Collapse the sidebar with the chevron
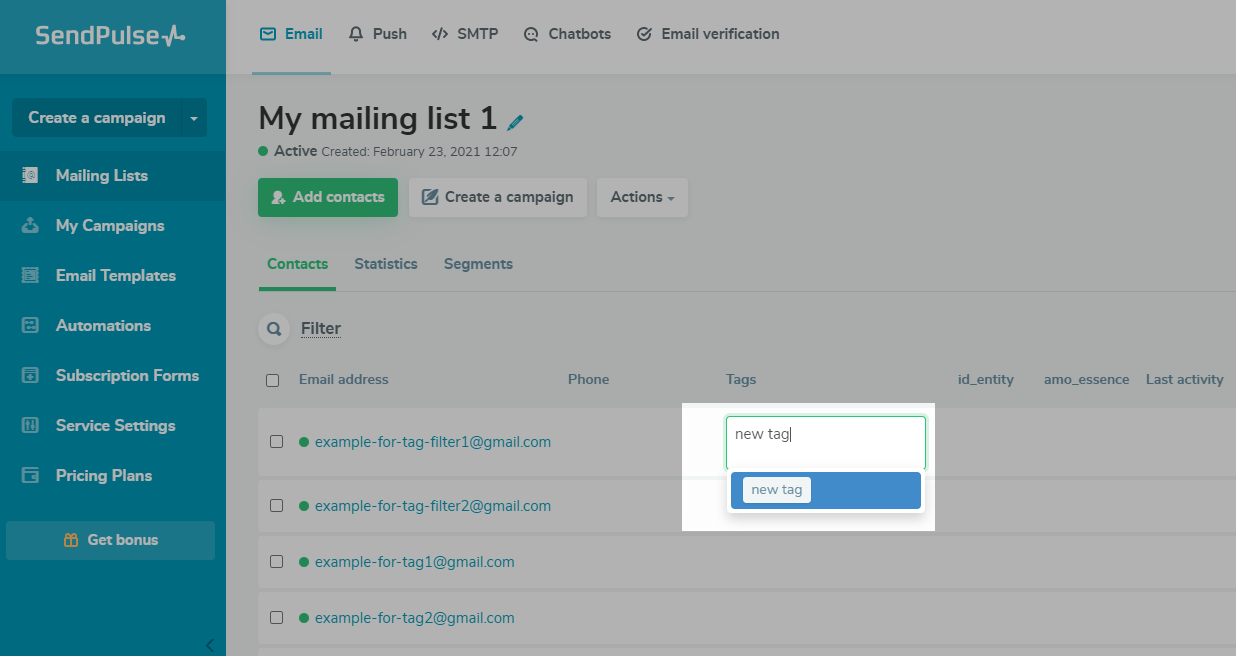 (209, 645)
